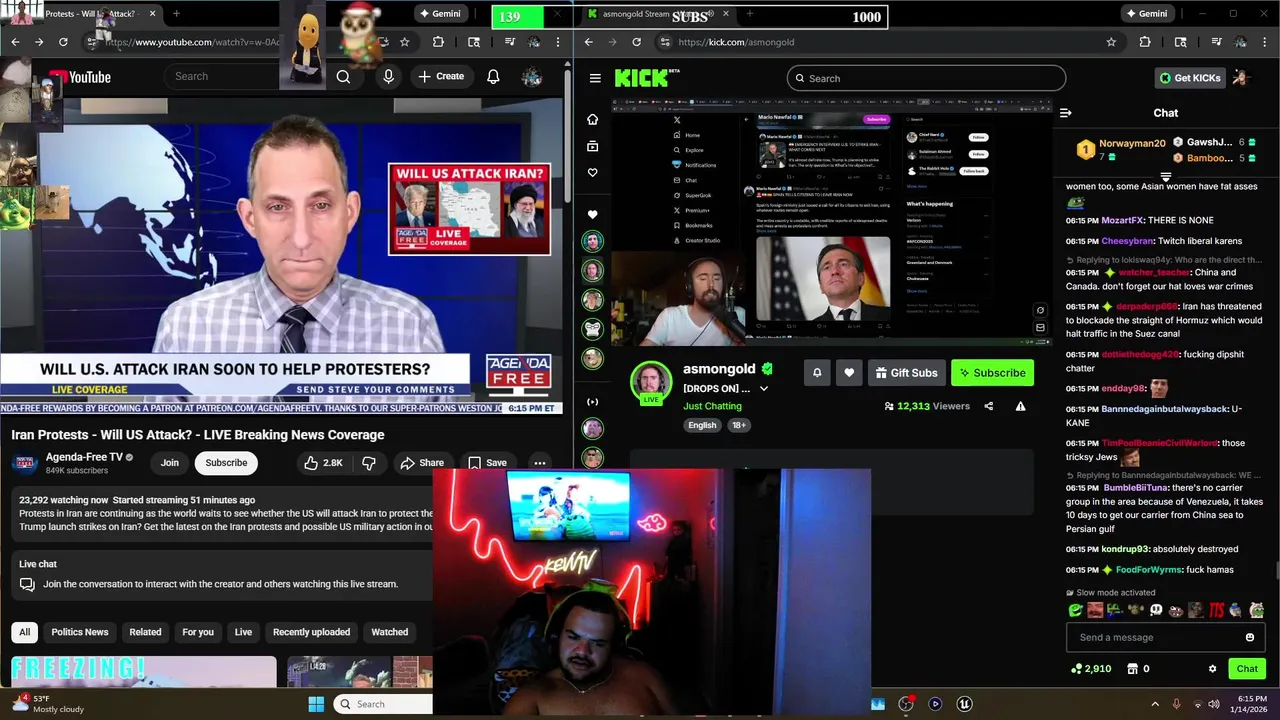The width and height of the screenshot is (1280, 720).
Task: Save the YouTube video
Action: (487, 463)
